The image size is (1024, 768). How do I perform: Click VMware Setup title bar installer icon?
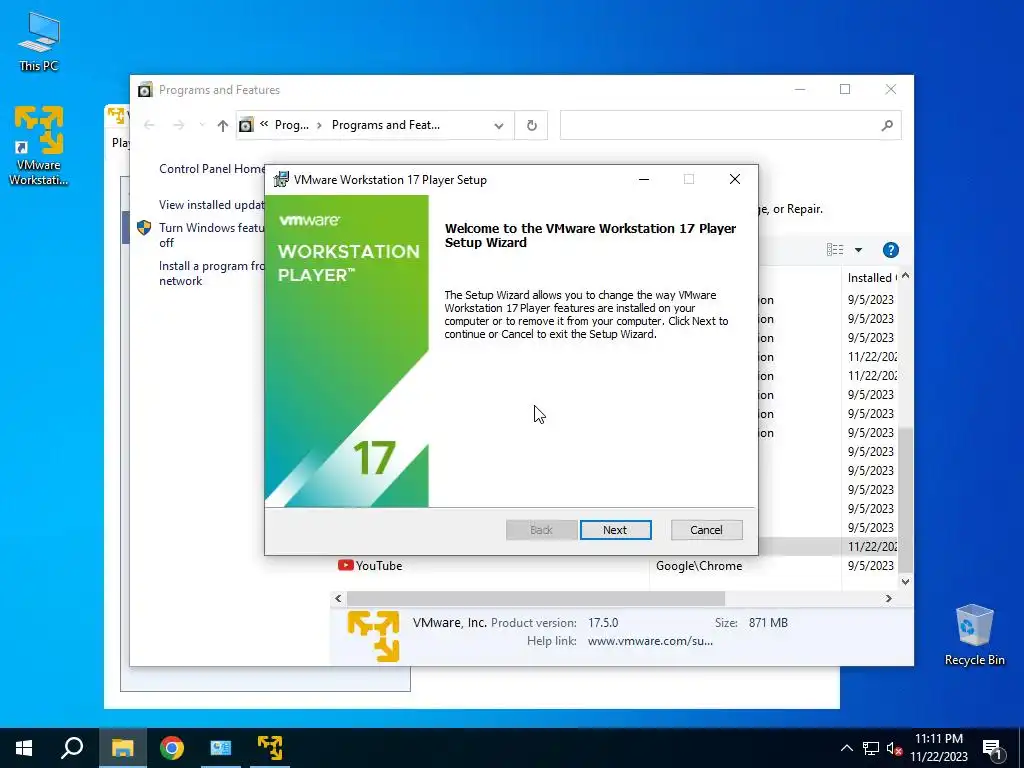click(281, 180)
